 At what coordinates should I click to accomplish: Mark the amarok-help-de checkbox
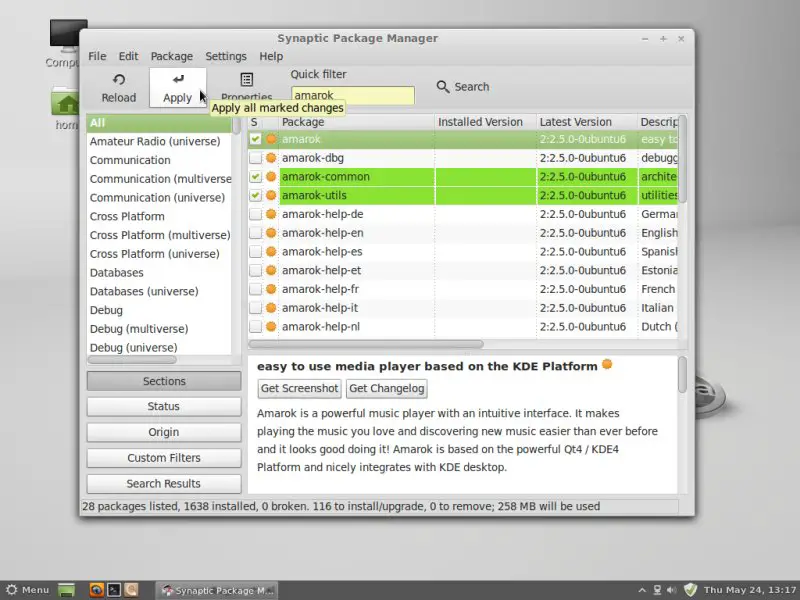coord(255,214)
